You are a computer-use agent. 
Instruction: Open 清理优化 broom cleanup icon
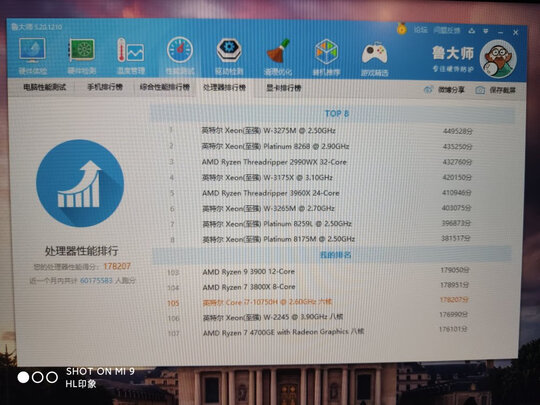point(278,57)
